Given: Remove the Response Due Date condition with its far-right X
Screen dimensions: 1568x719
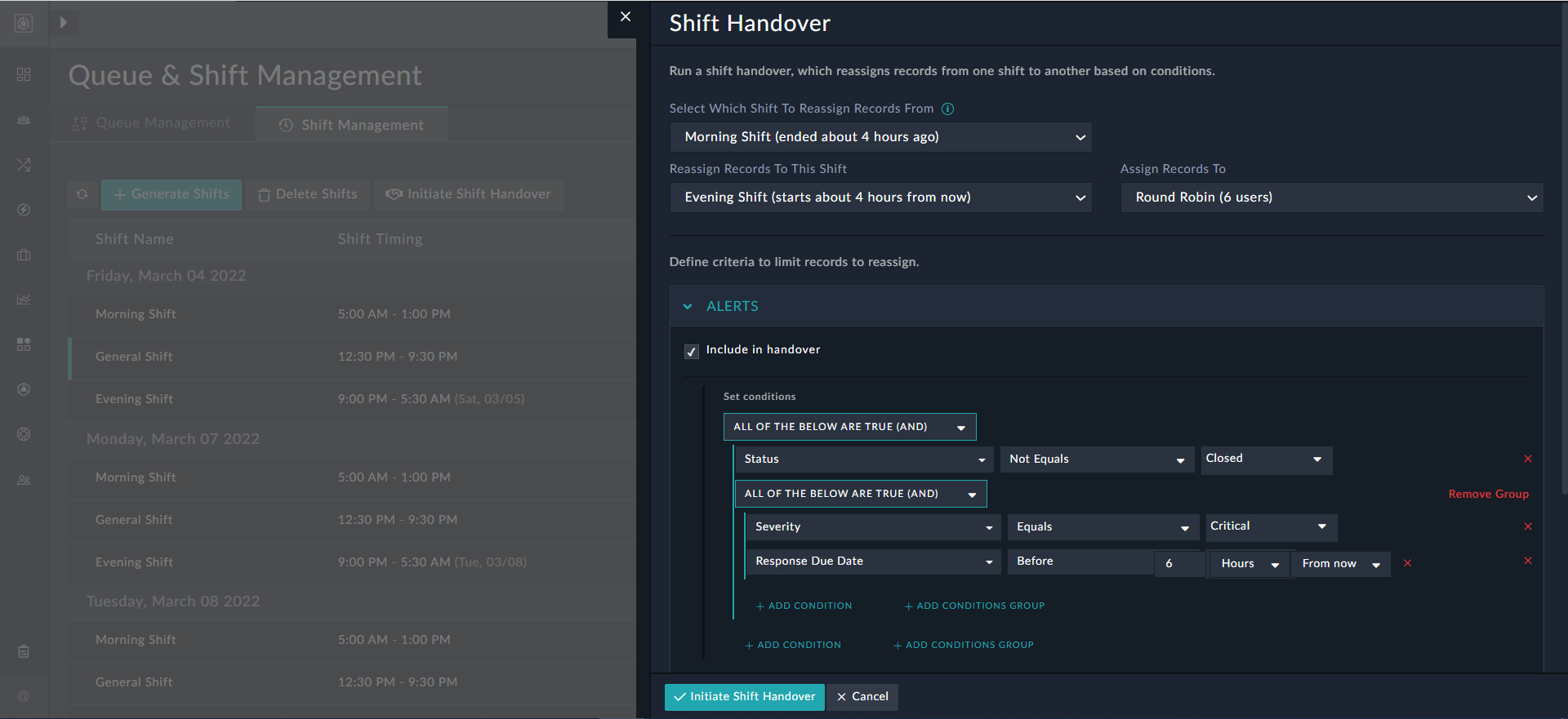Looking at the screenshot, I should click(x=1528, y=561).
